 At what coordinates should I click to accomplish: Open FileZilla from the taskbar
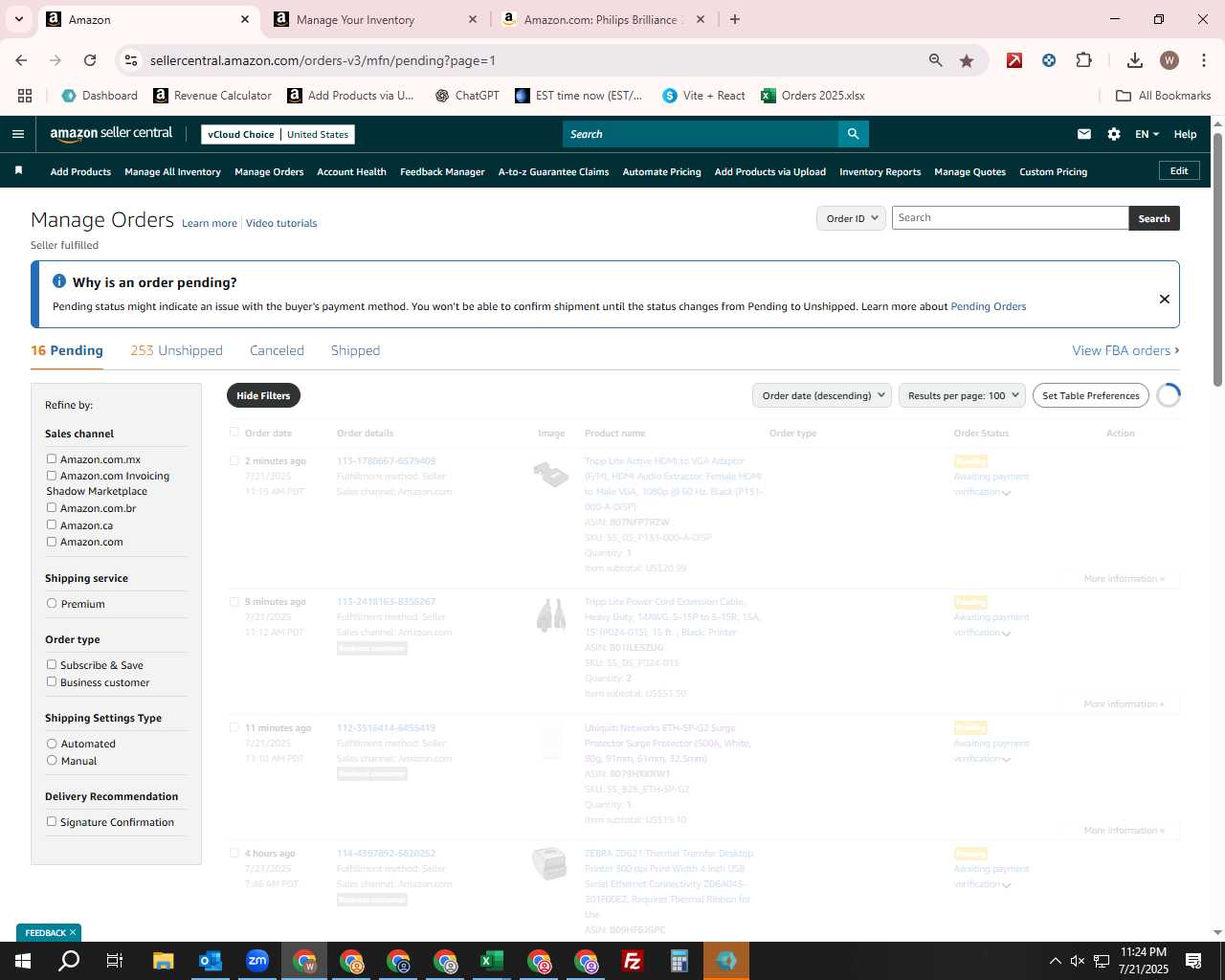[633, 961]
